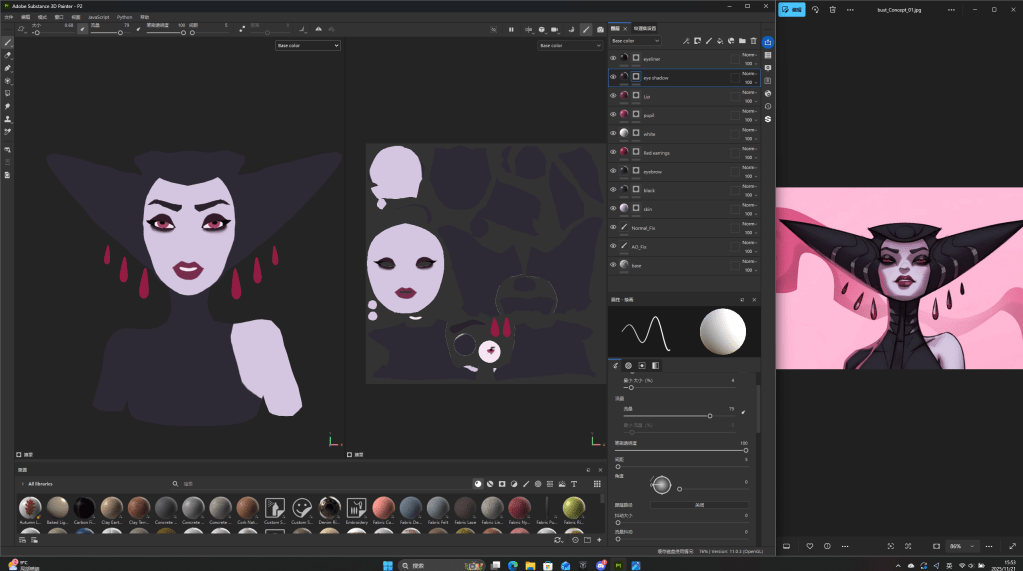Delete layer using the trash icon
Image resolution: width=1023 pixels, height=571 pixels.
pyautogui.click(x=754, y=41)
